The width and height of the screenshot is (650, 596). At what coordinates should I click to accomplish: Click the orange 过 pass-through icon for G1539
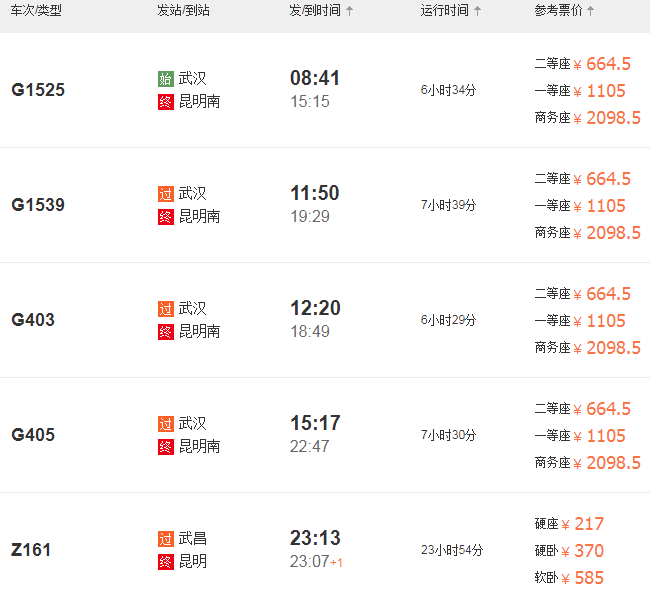click(x=166, y=194)
